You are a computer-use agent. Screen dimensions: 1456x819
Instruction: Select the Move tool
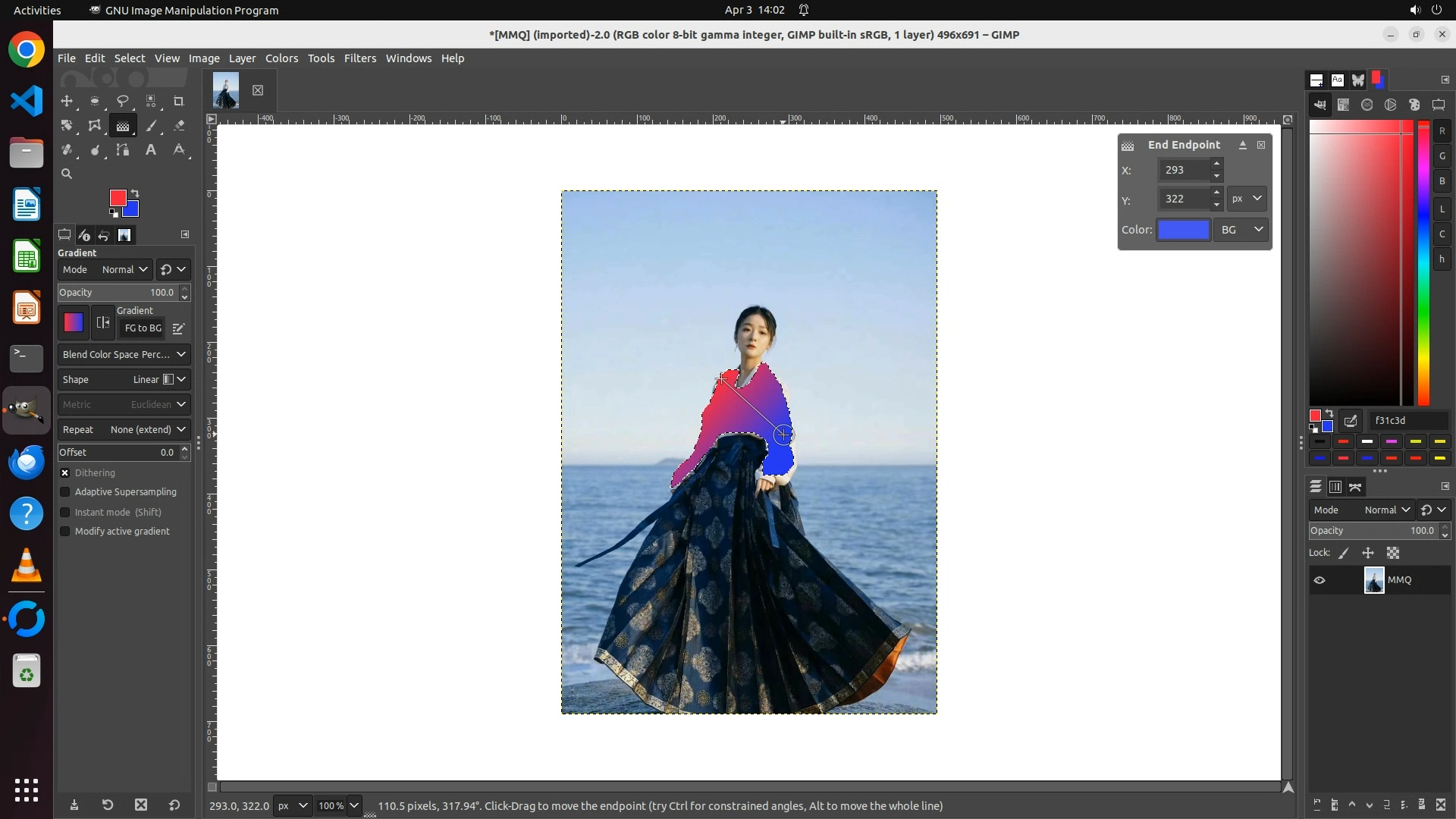point(67,101)
